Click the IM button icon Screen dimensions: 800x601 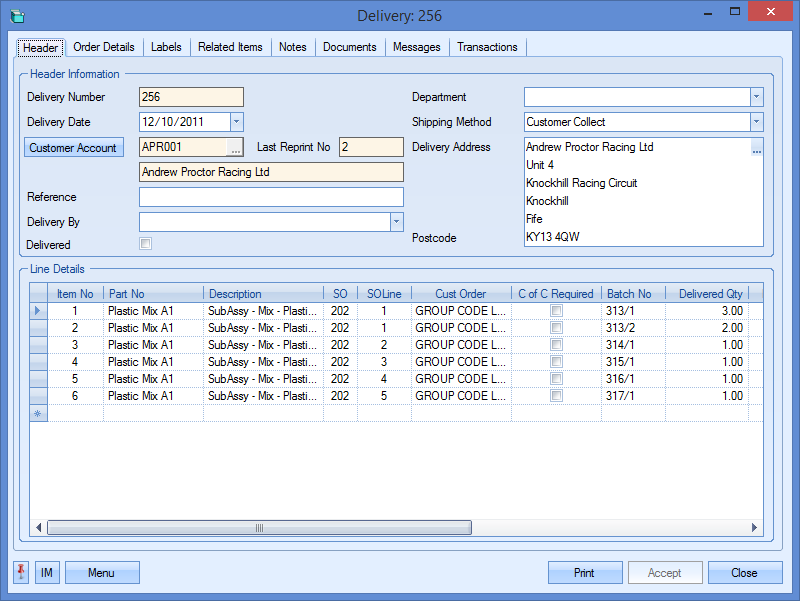(47, 573)
